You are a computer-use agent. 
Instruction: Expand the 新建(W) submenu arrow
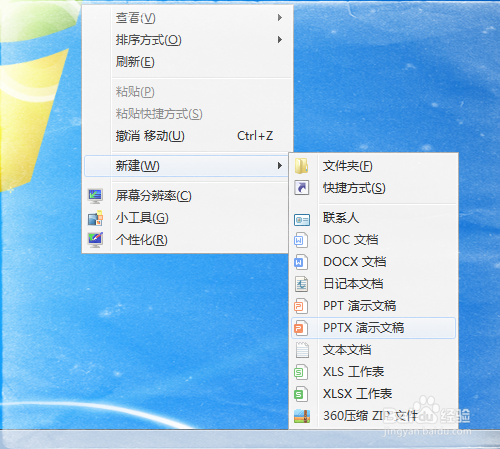pyautogui.click(x=280, y=166)
